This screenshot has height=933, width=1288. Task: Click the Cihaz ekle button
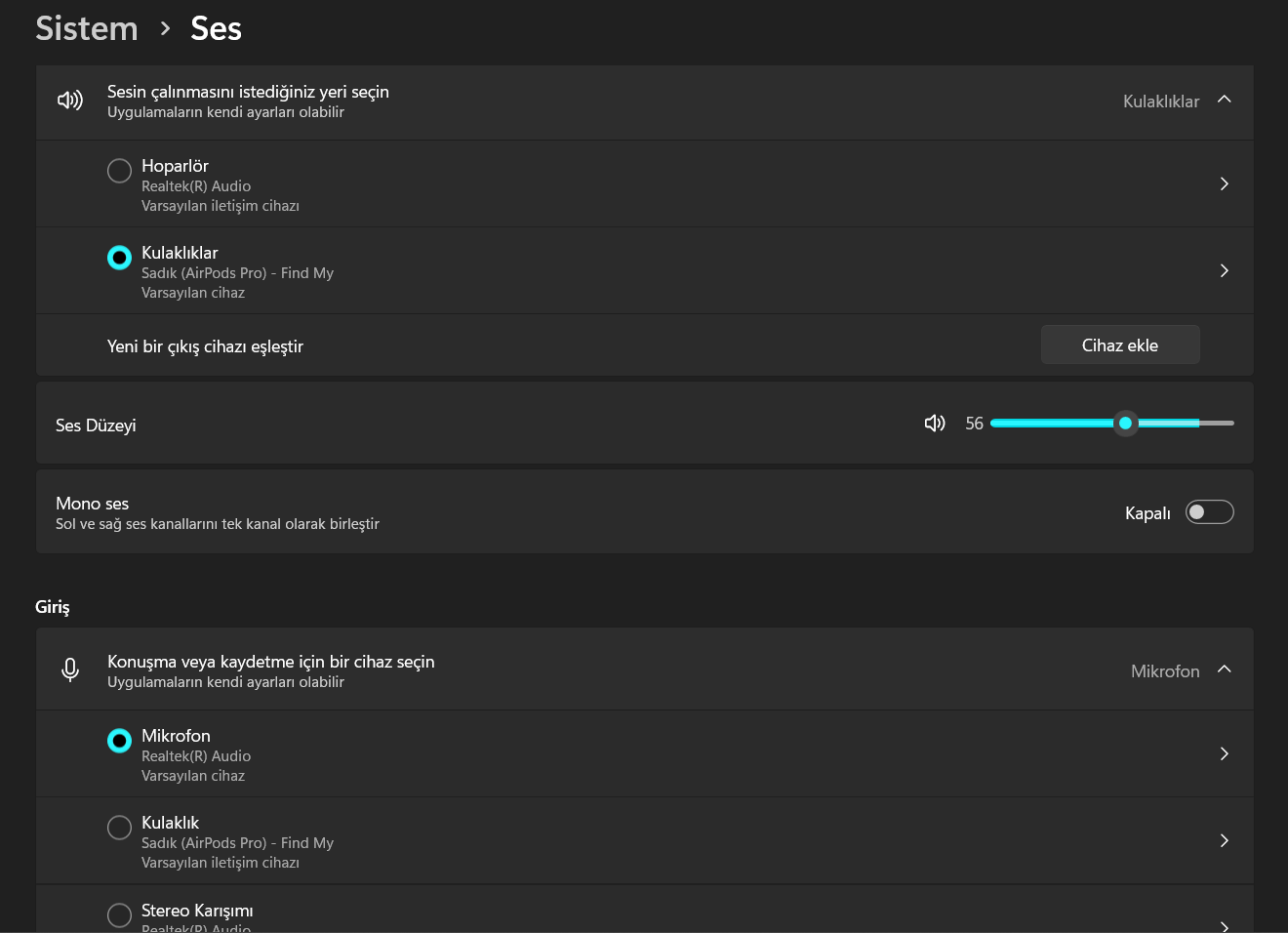1119,345
